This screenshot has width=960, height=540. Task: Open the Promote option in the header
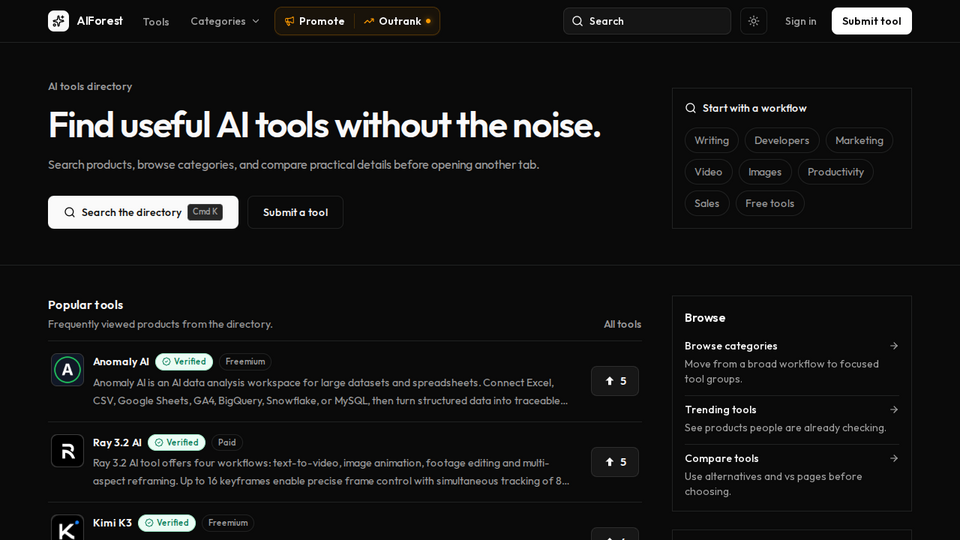(x=315, y=21)
